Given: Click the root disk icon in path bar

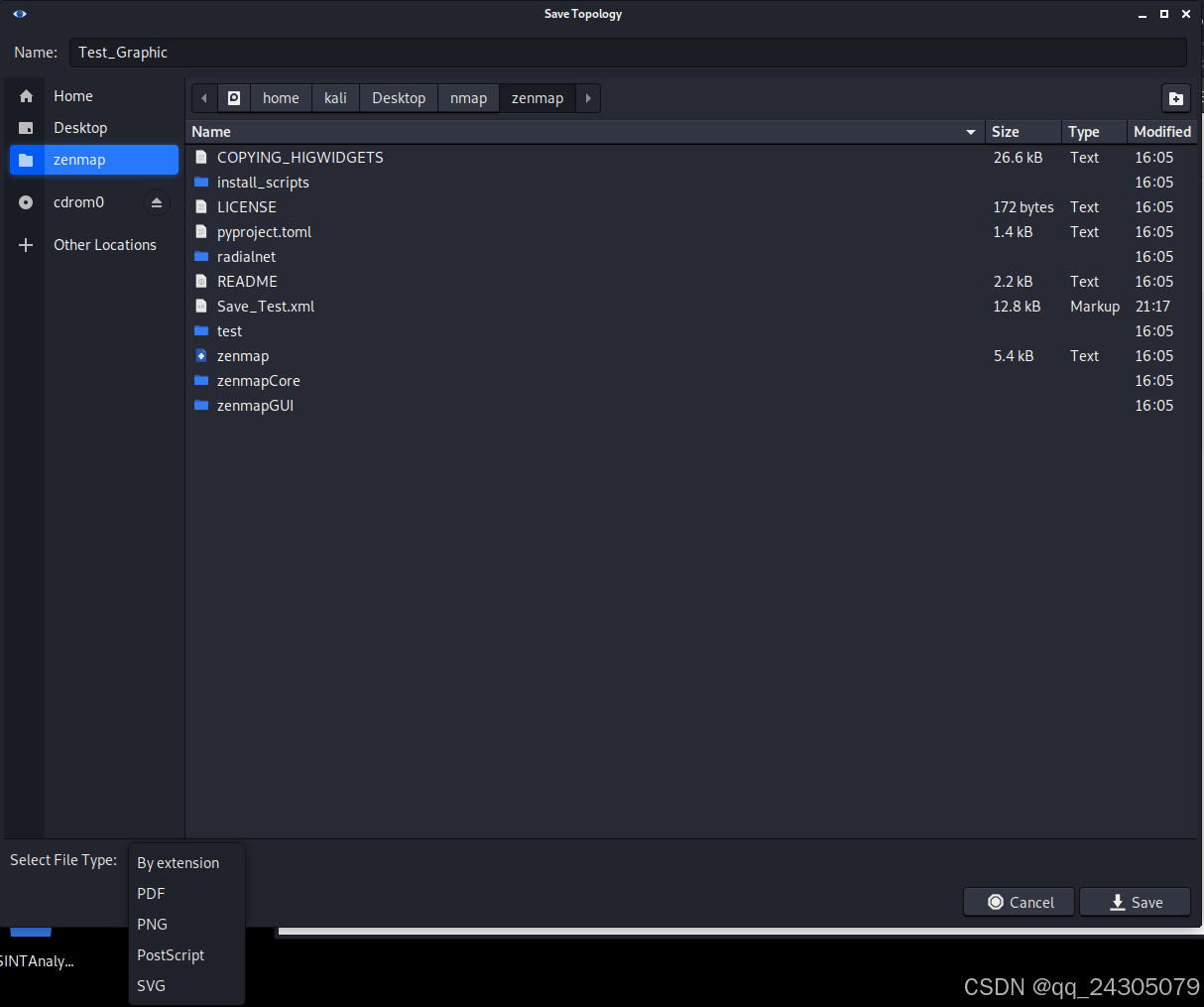Looking at the screenshot, I should point(234,98).
